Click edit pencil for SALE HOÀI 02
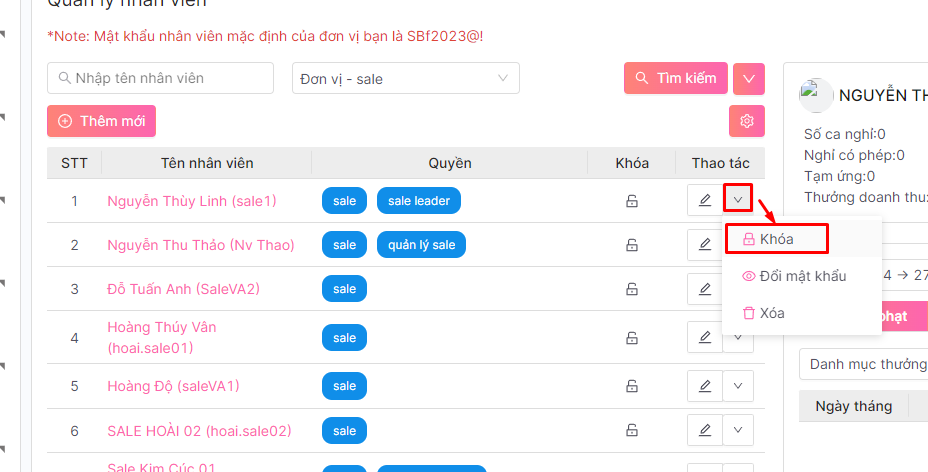Image resolution: width=928 pixels, height=472 pixels. [x=705, y=430]
